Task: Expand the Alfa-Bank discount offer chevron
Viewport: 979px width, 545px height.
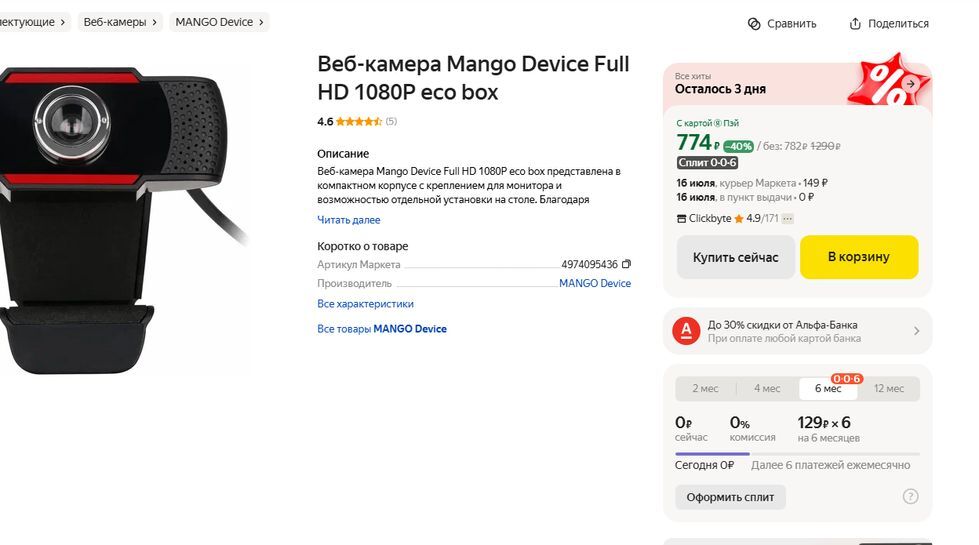Action: (x=917, y=331)
